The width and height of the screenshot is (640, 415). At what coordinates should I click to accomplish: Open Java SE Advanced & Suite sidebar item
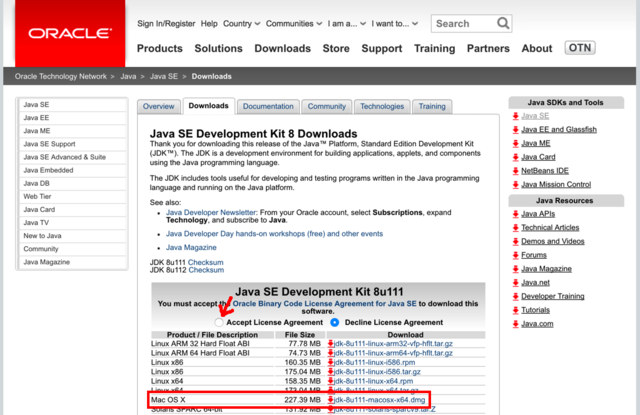72,157
